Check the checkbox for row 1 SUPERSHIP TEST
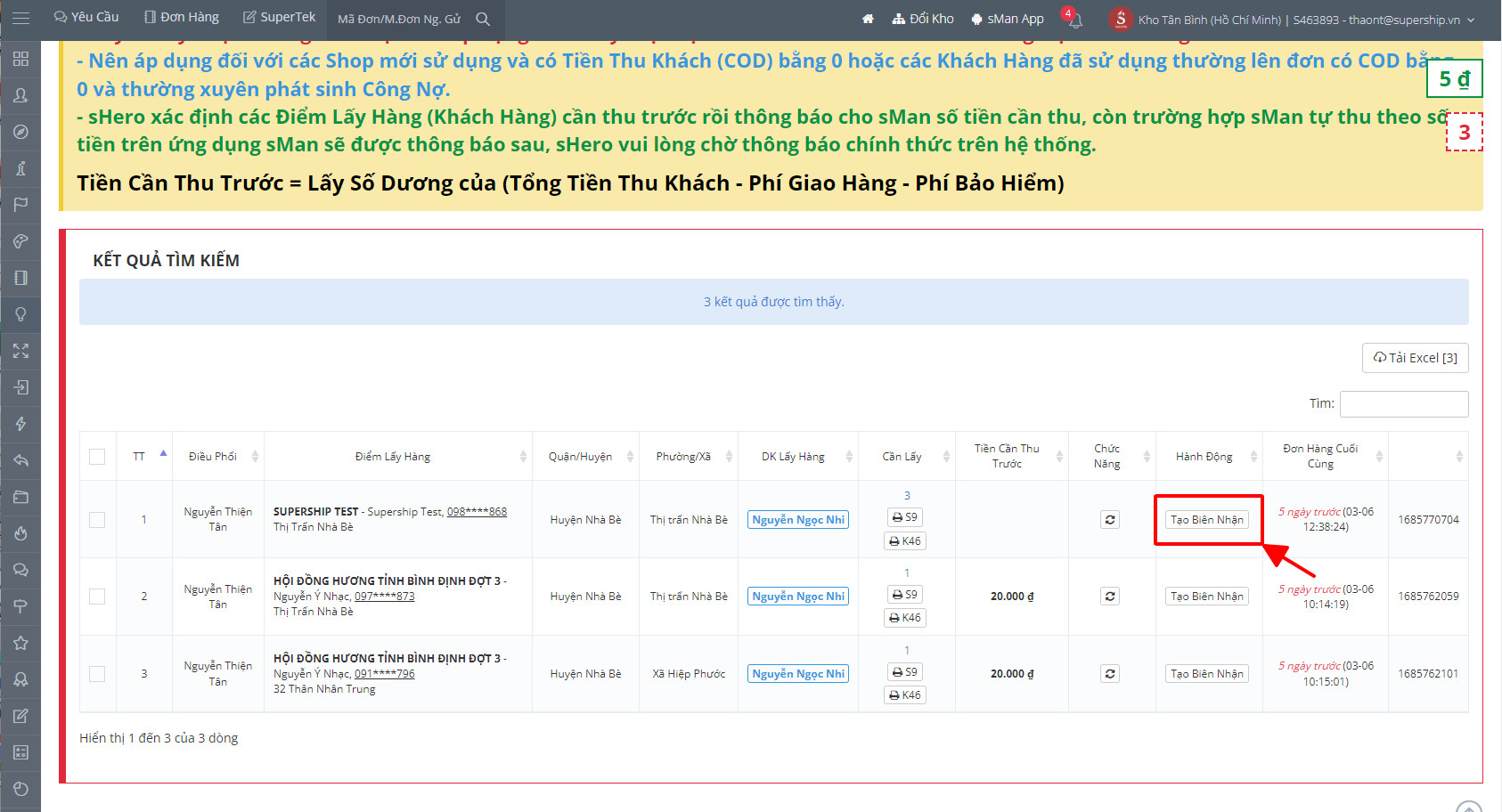 tap(97, 520)
